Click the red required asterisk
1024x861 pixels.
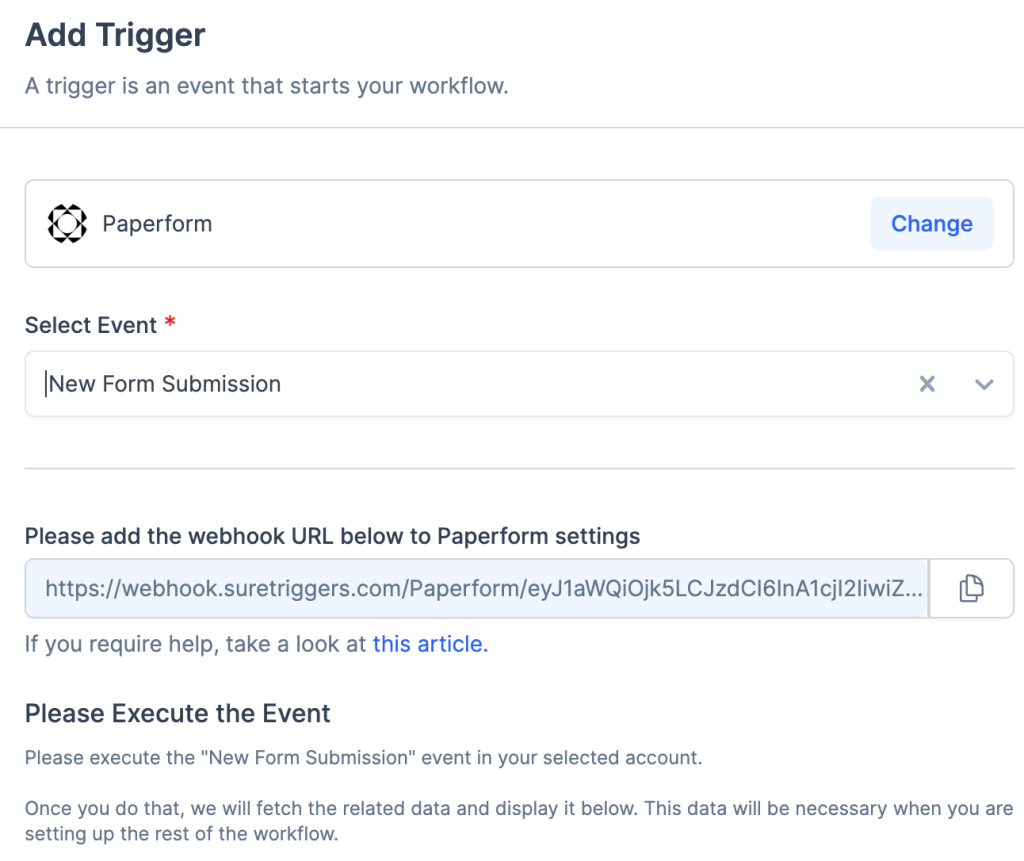[170, 324]
